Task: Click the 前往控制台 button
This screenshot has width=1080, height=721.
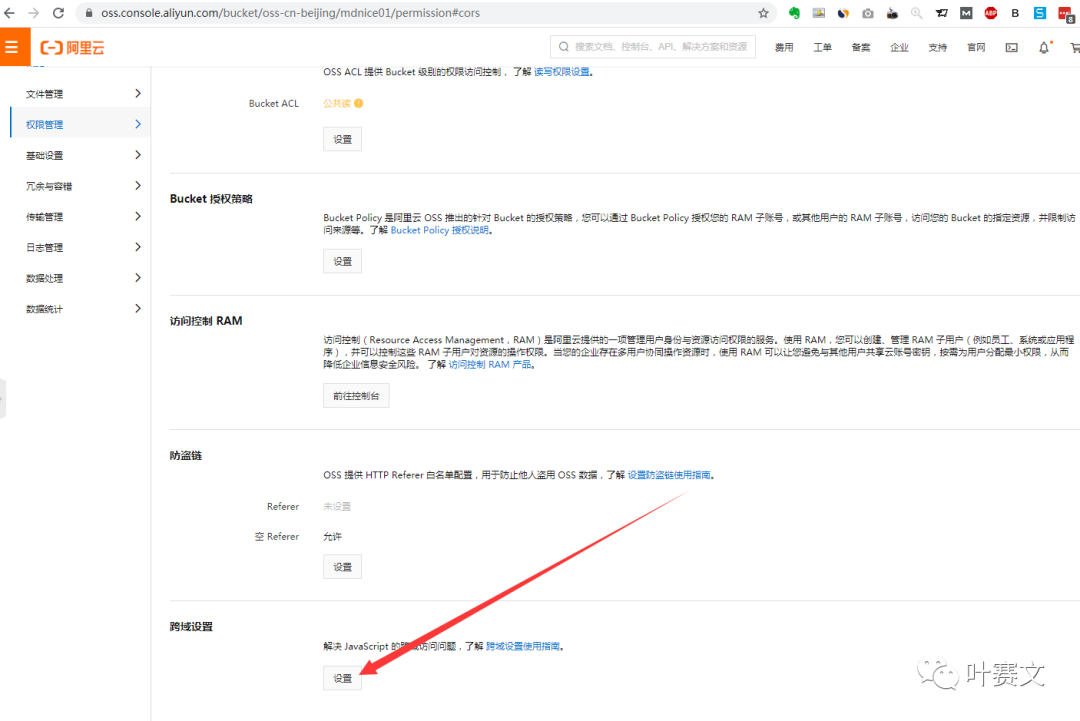Action: [x=356, y=396]
